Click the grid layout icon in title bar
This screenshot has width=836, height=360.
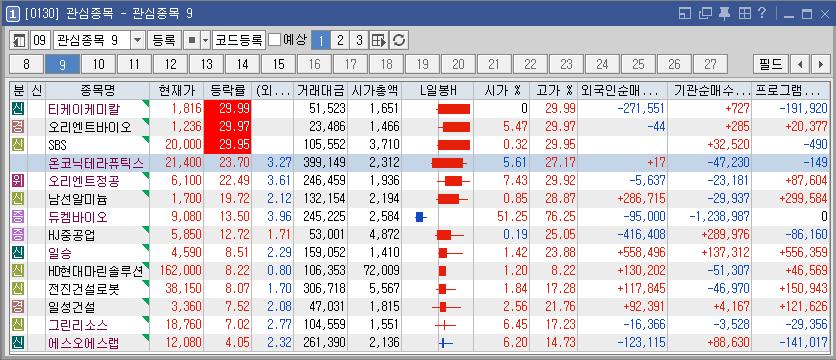coord(745,13)
